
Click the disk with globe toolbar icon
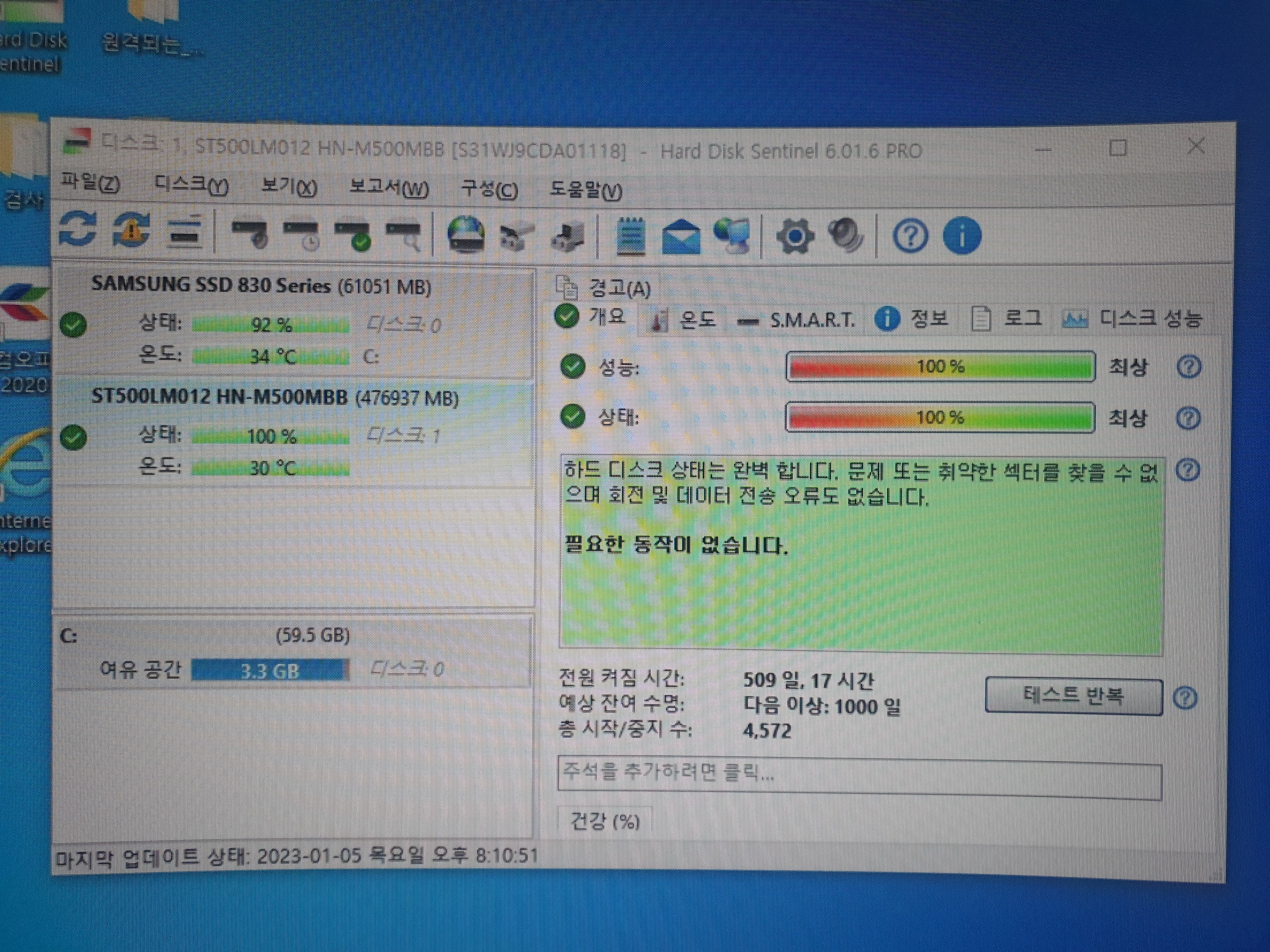pos(466,235)
